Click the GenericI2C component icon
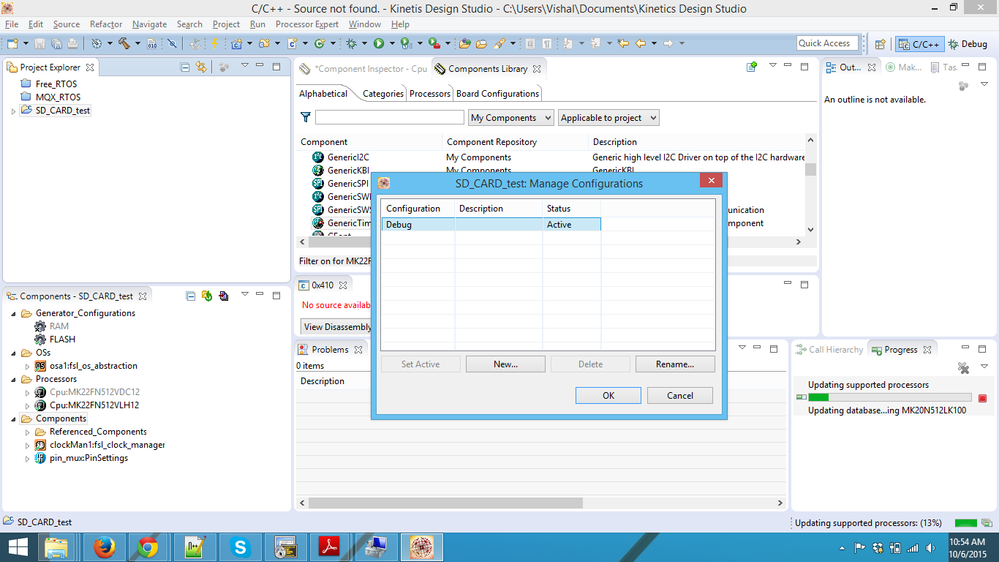This screenshot has width=999, height=562. [318, 157]
